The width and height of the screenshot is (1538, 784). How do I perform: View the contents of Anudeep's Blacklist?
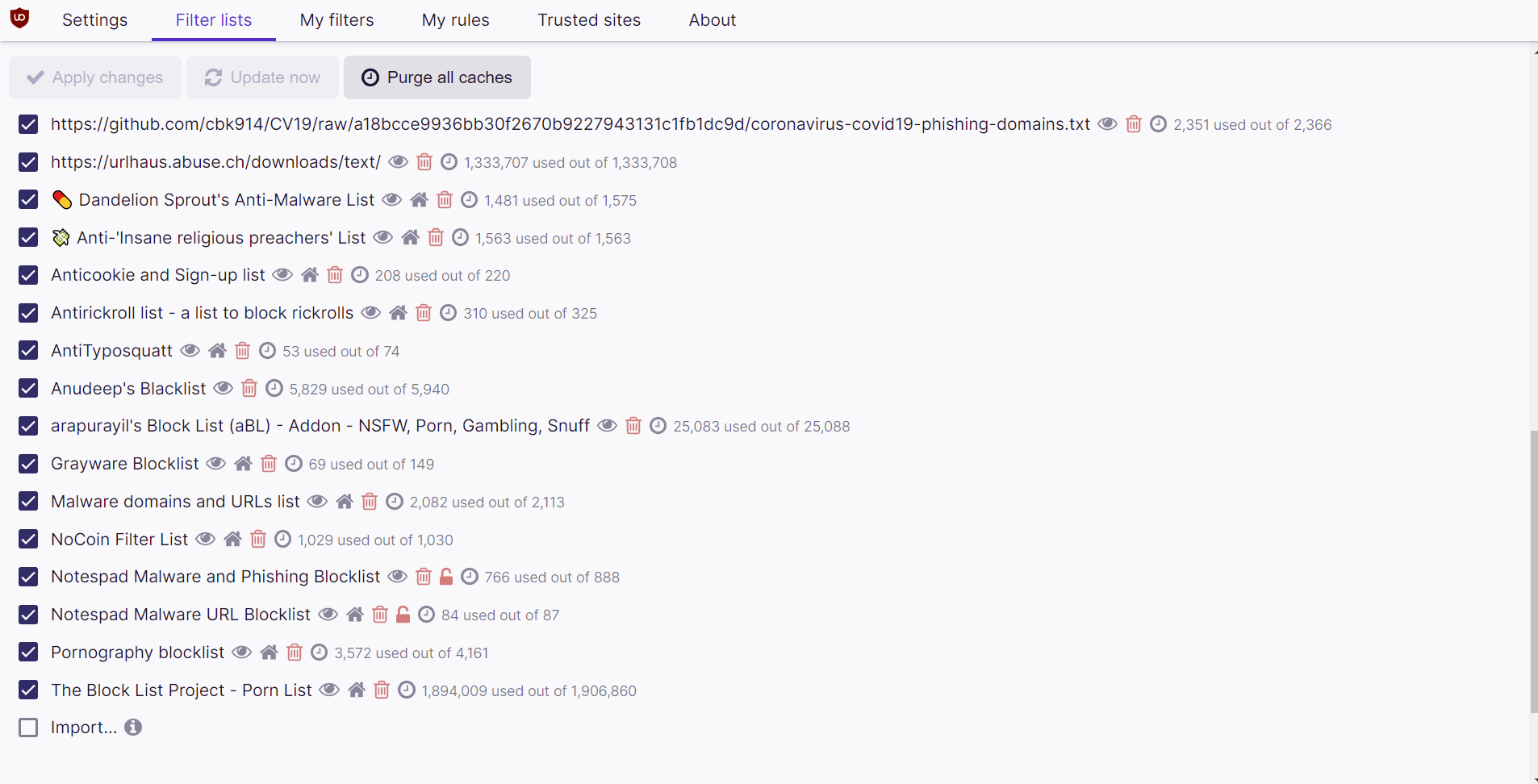(222, 388)
